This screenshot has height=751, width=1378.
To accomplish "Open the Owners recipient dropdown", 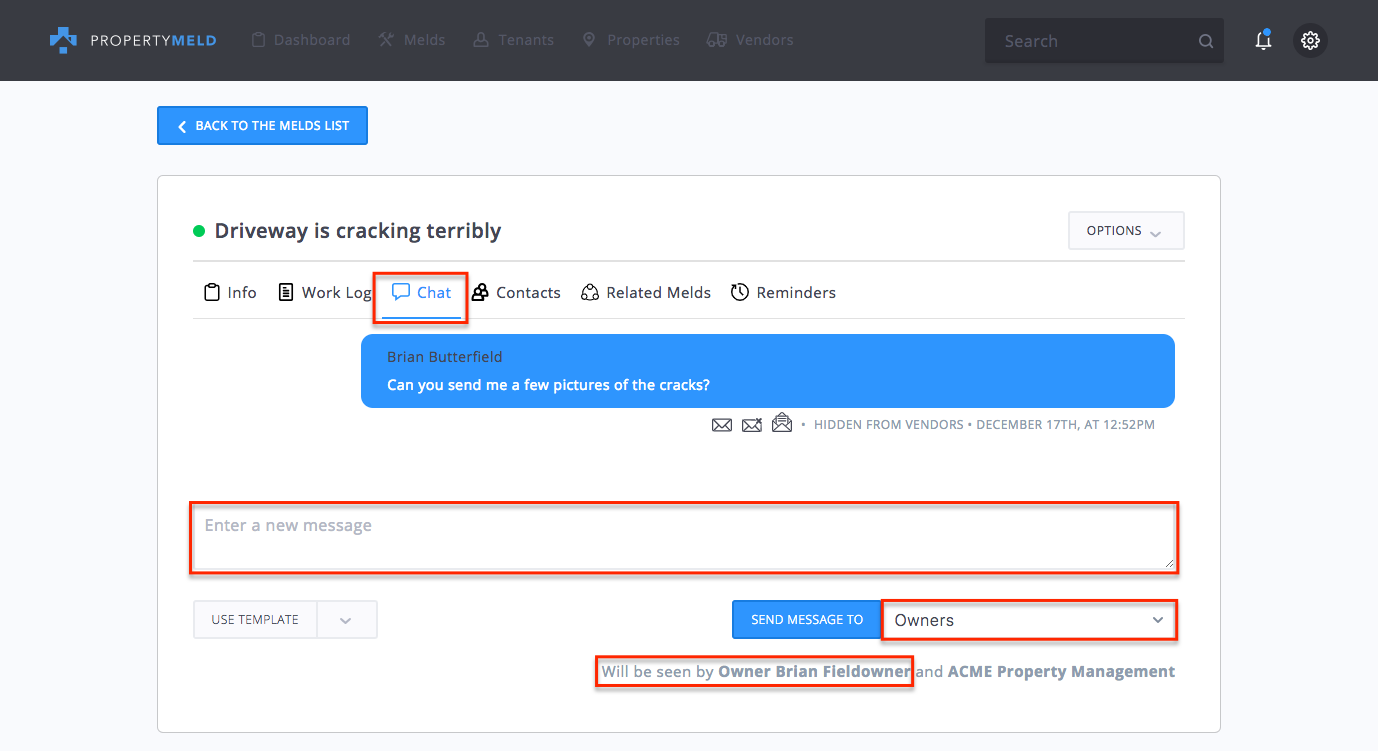I will [x=1029, y=620].
